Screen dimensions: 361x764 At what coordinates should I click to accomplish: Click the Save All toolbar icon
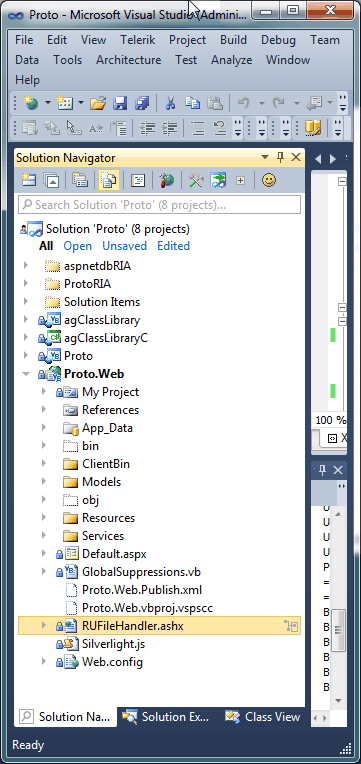(x=142, y=103)
